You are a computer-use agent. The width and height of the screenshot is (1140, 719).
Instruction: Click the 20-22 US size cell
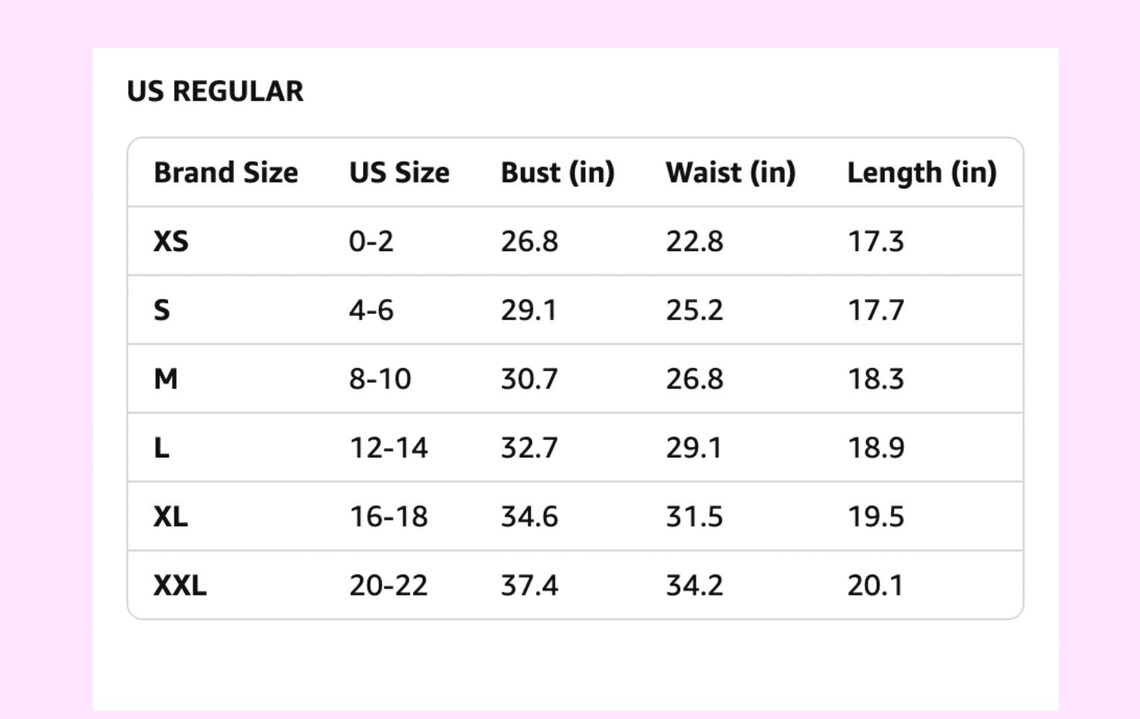click(389, 585)
